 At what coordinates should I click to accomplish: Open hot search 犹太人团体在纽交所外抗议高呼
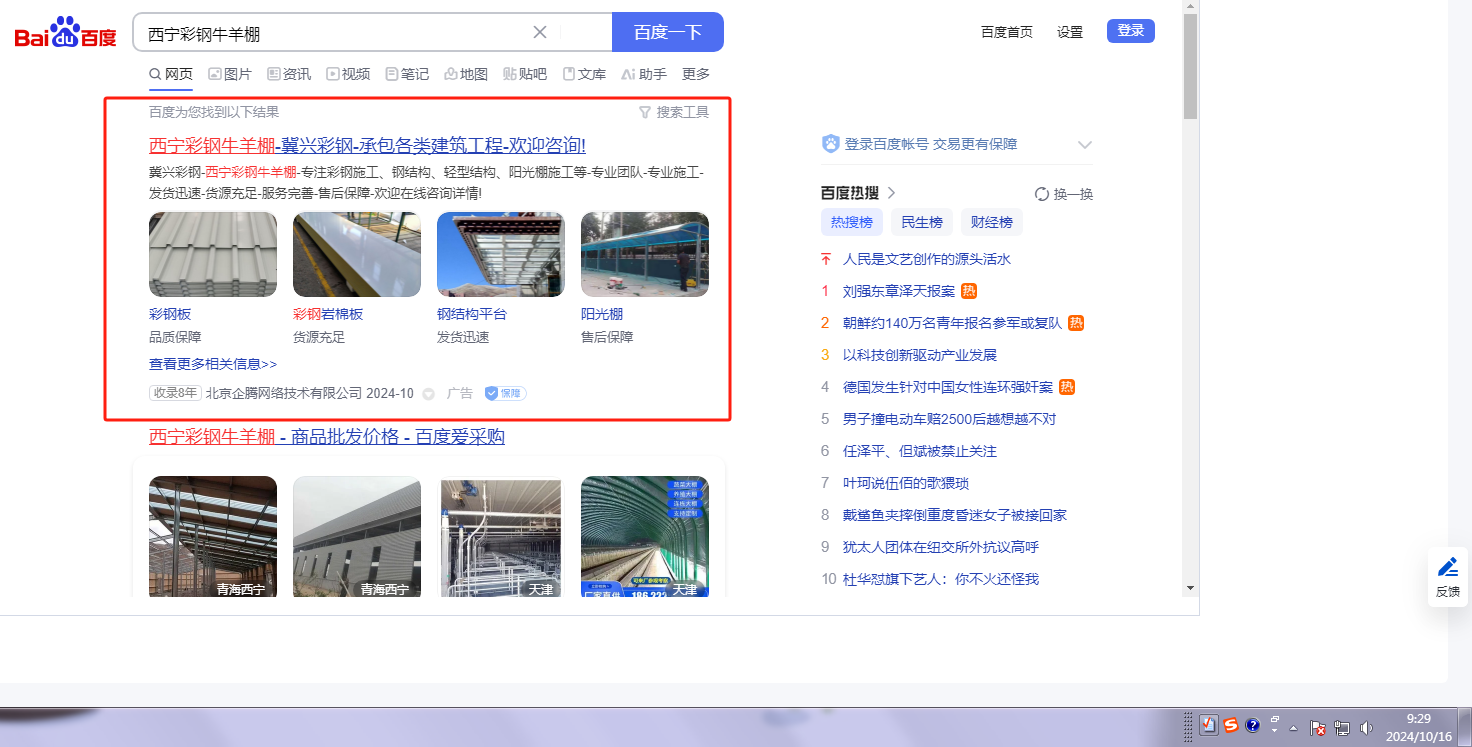tap(941, 547)
